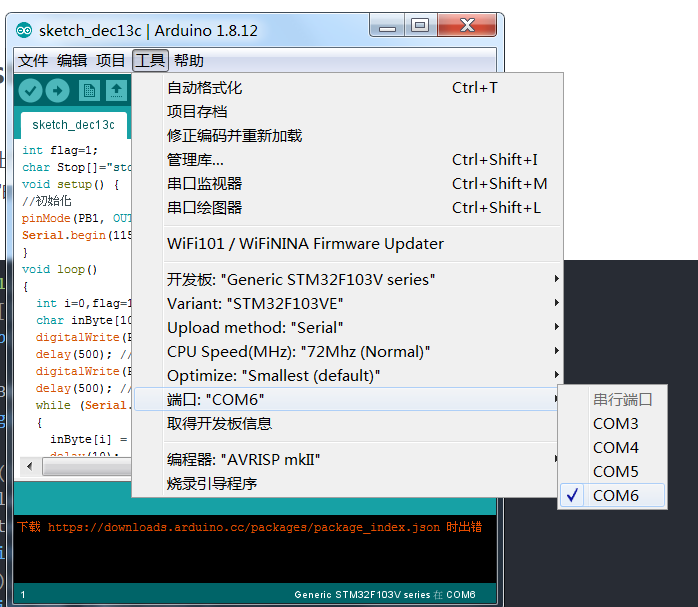Open 管理库... library manager

pos(347,160)
